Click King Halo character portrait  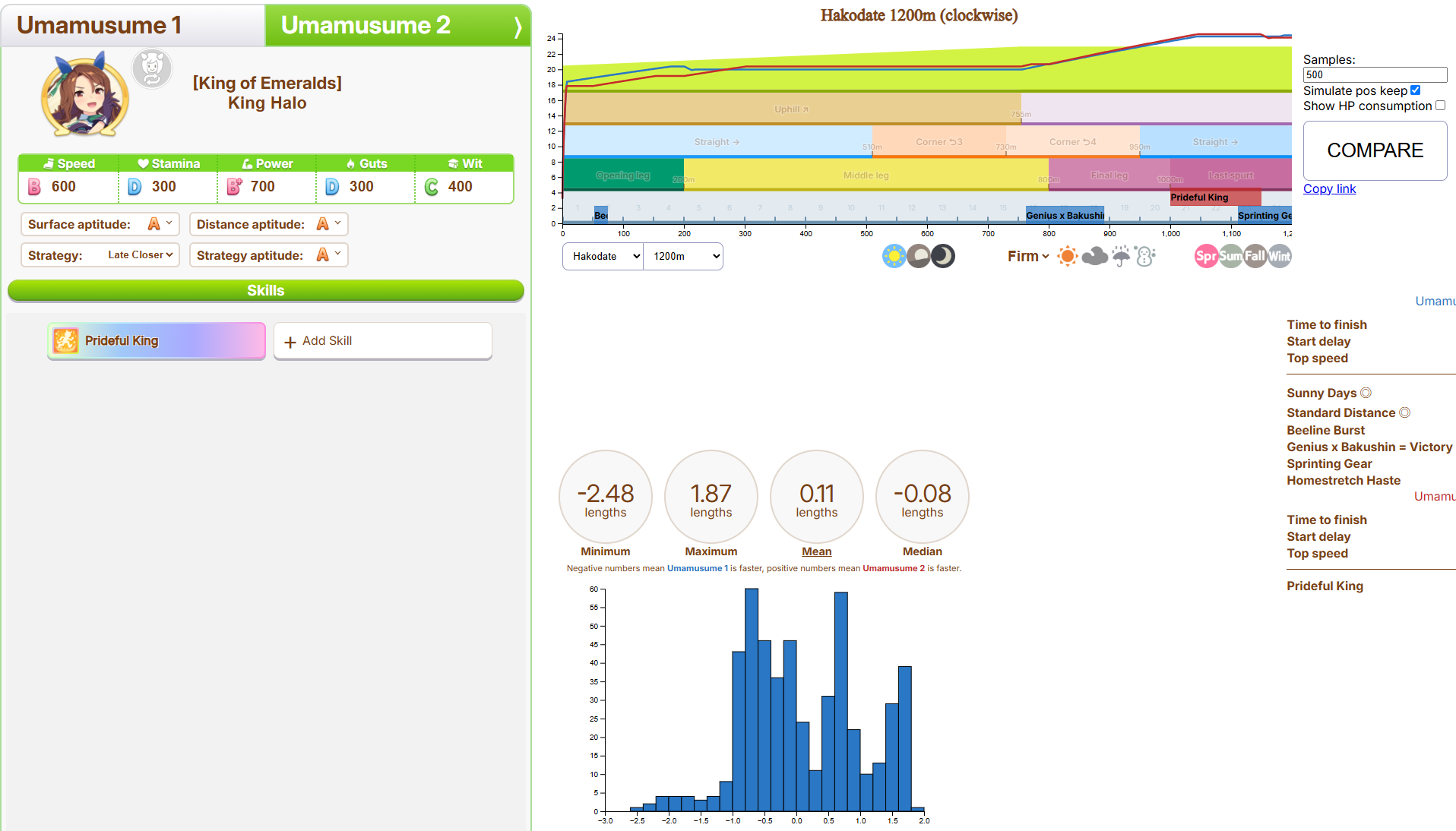pyautogui.click(x=84, y=95)
